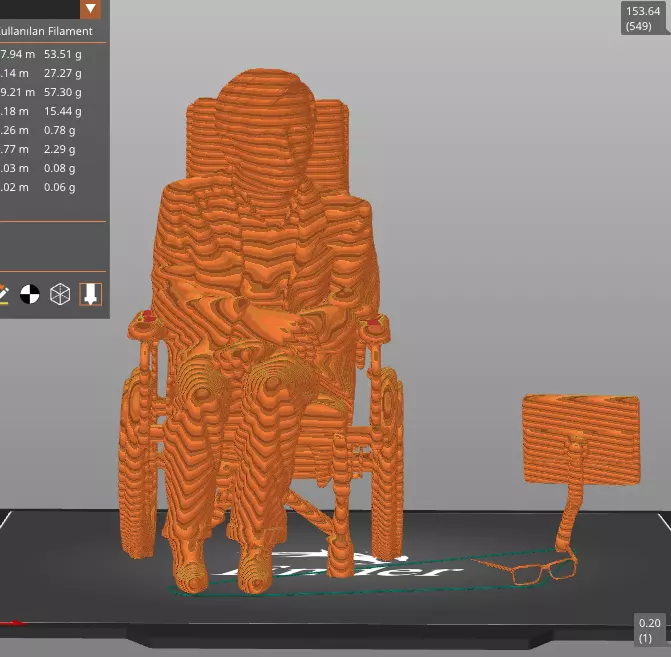Click the 'Kullanılan Filament' column header
The height and width of the screenshot is (657, 671).
(46, 31)
